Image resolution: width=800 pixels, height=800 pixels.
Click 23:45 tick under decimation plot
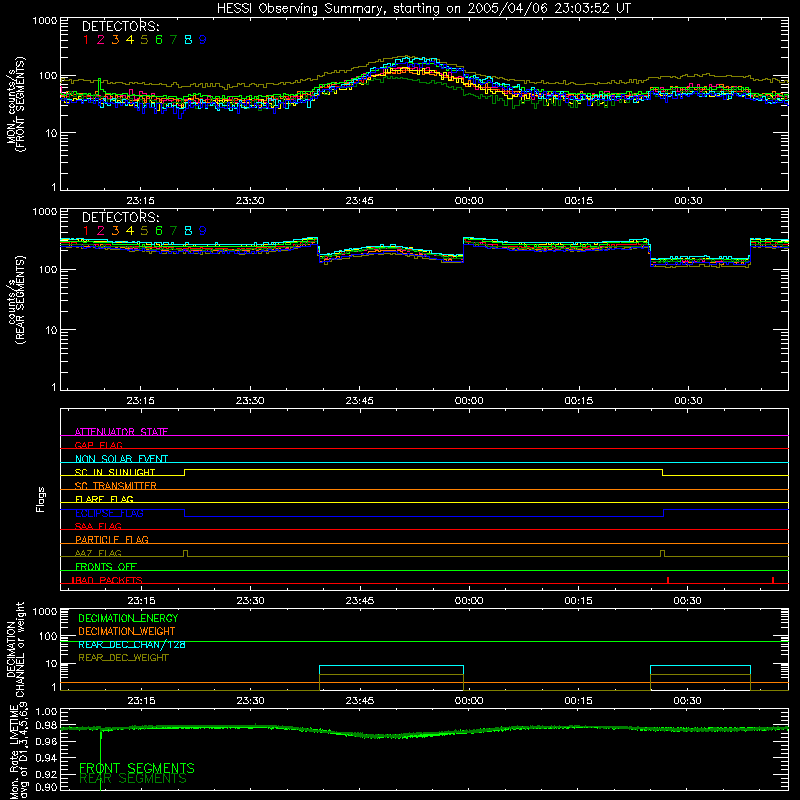359,701
